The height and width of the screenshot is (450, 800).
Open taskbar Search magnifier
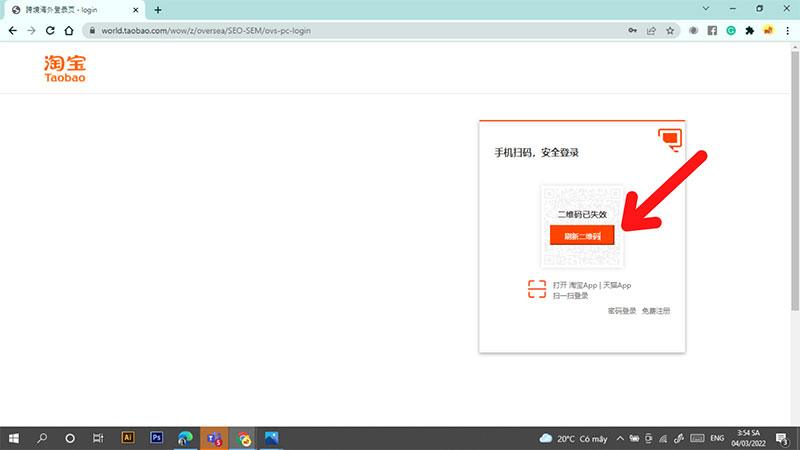(x=42, y=438)
